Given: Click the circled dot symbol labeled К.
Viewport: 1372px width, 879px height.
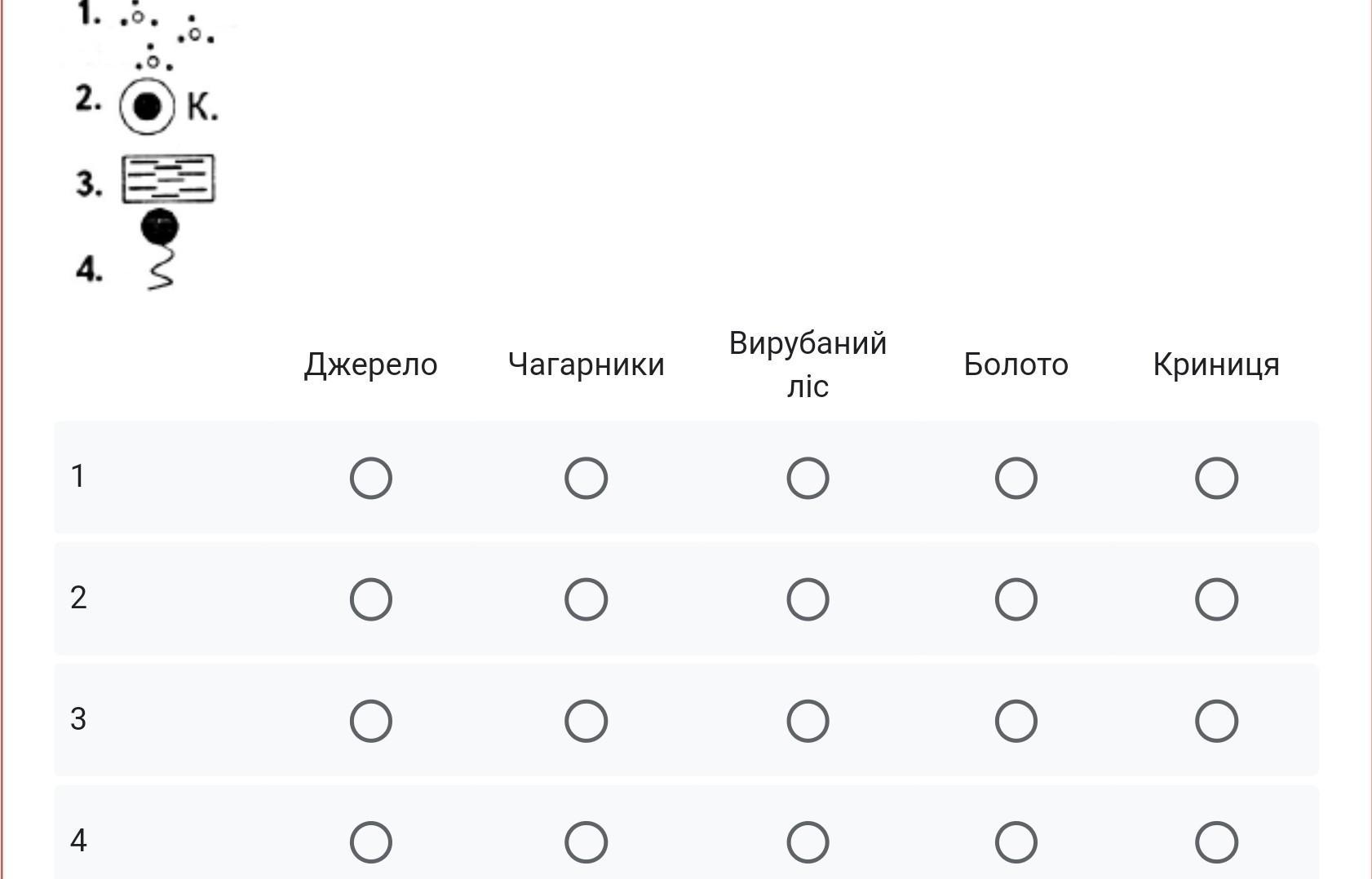Looking at the screenshot, I should pos(148,106).
